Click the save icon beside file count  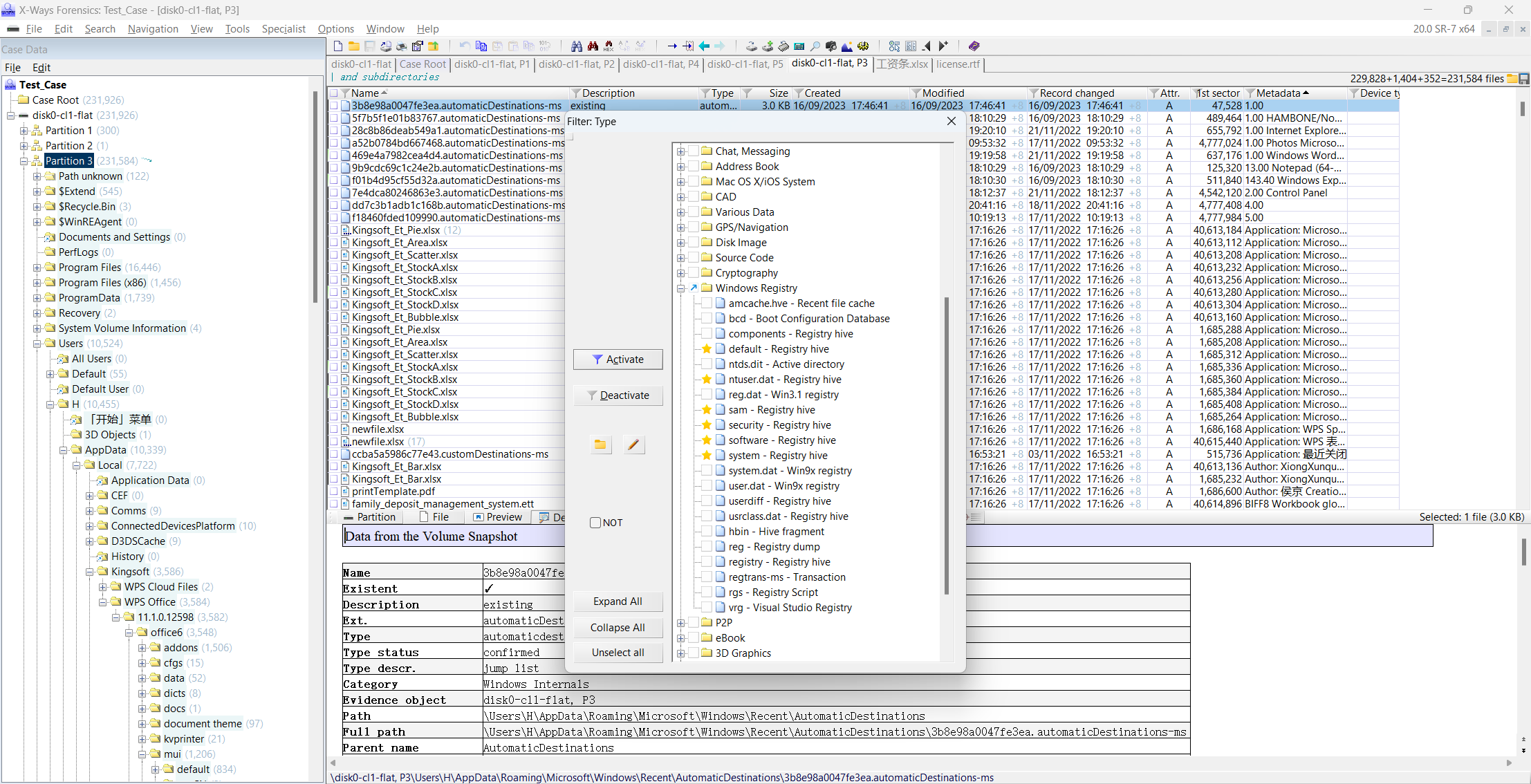[x=1524, y=79]
